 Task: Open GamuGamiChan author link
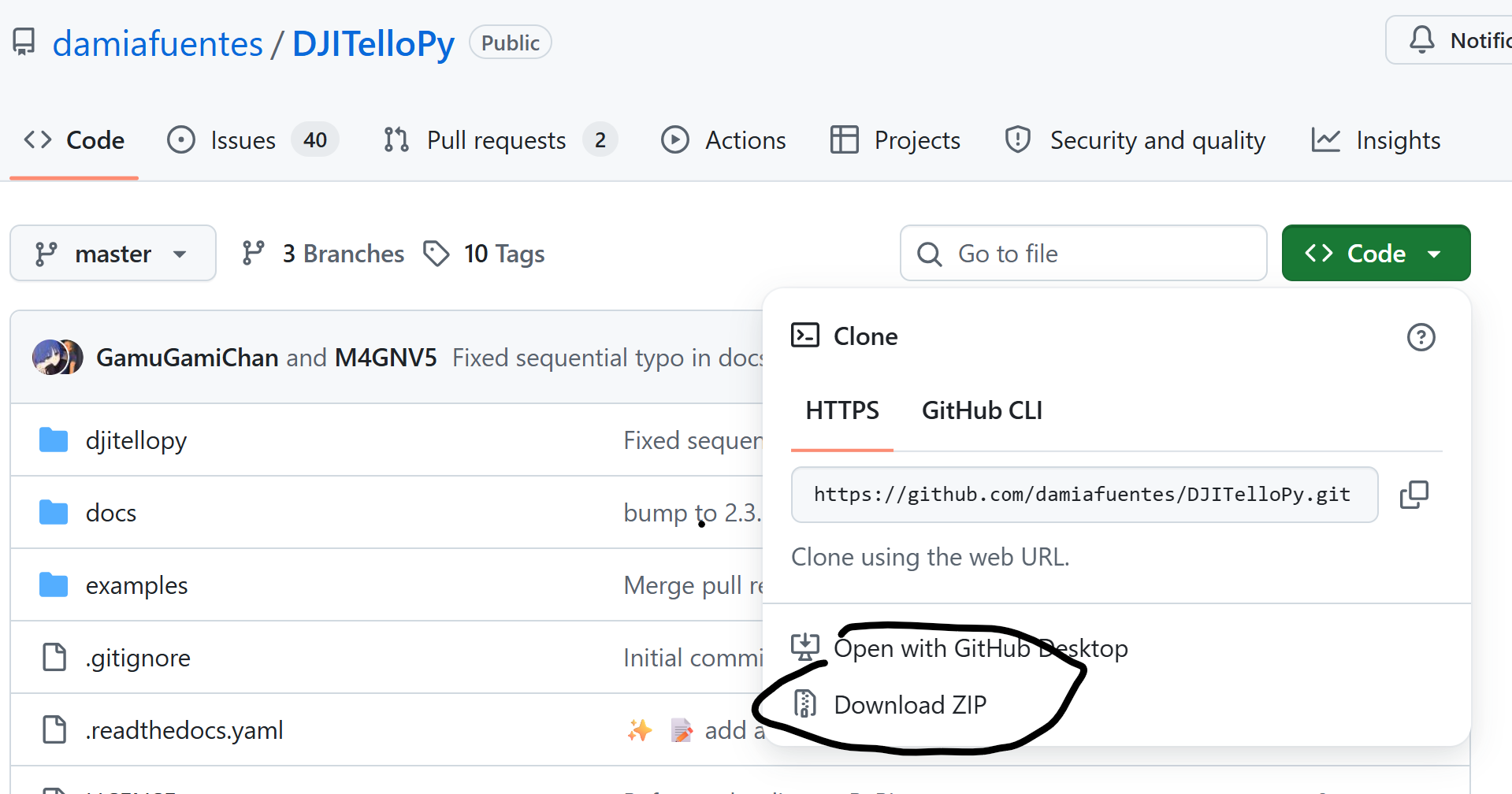[187, 358]
